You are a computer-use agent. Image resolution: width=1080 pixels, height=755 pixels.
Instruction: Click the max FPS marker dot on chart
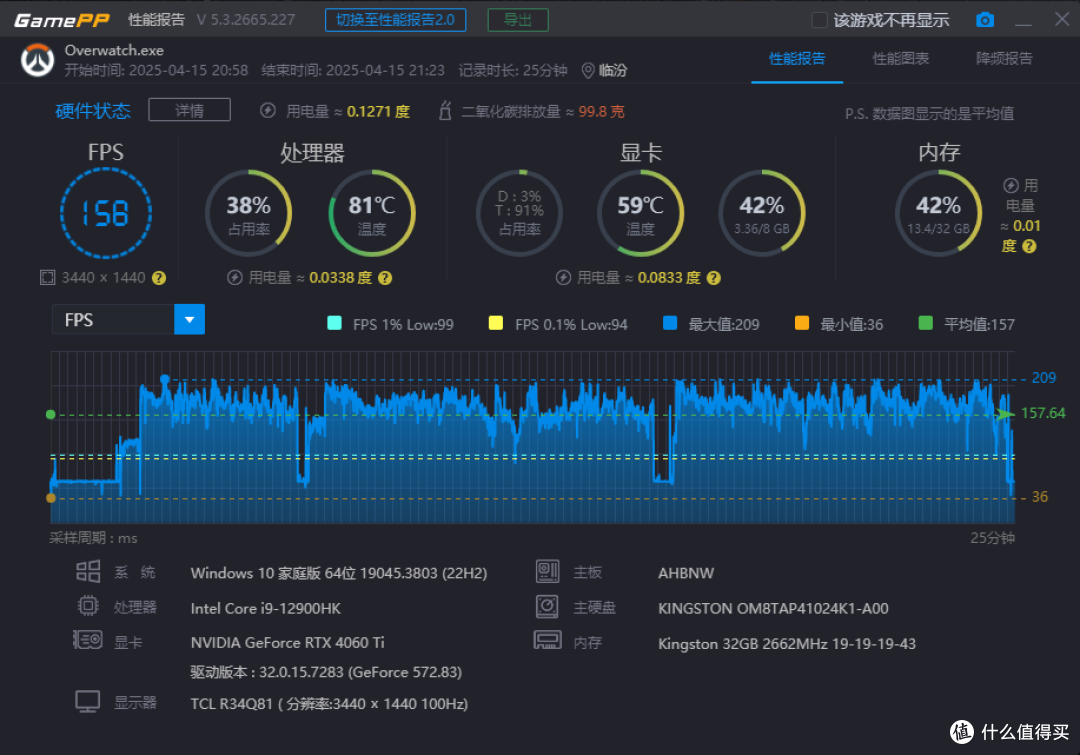pos(165,380)
